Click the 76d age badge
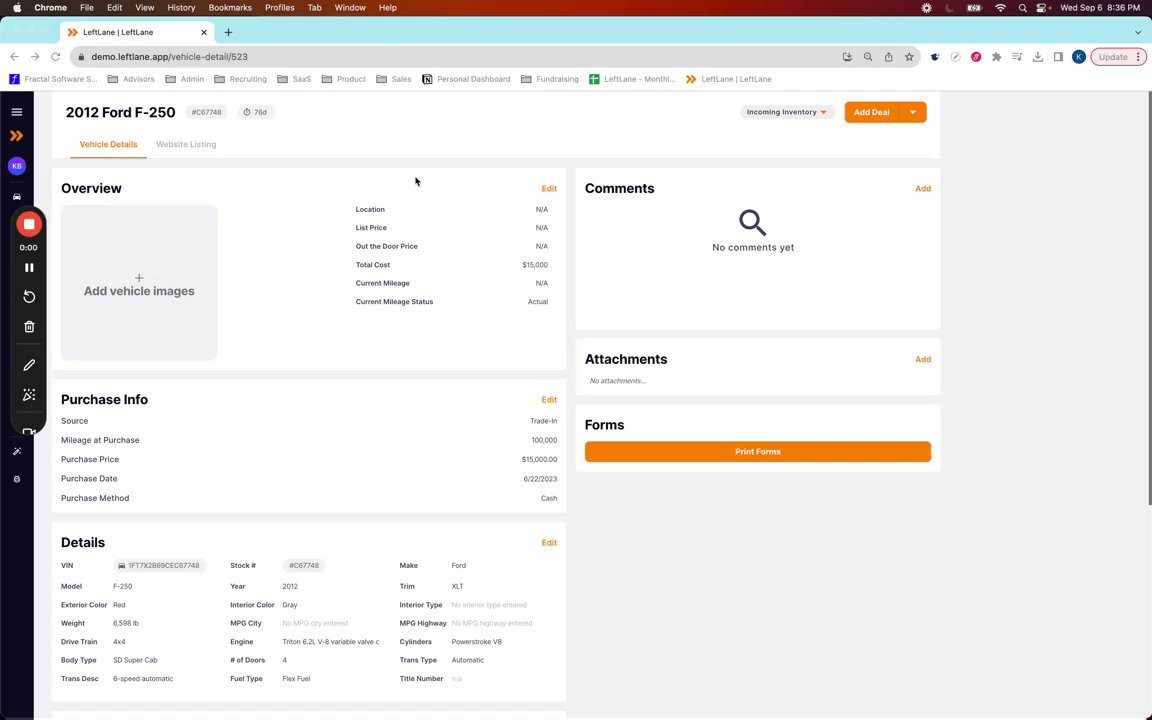1152x720 pixels. point(256,112)
